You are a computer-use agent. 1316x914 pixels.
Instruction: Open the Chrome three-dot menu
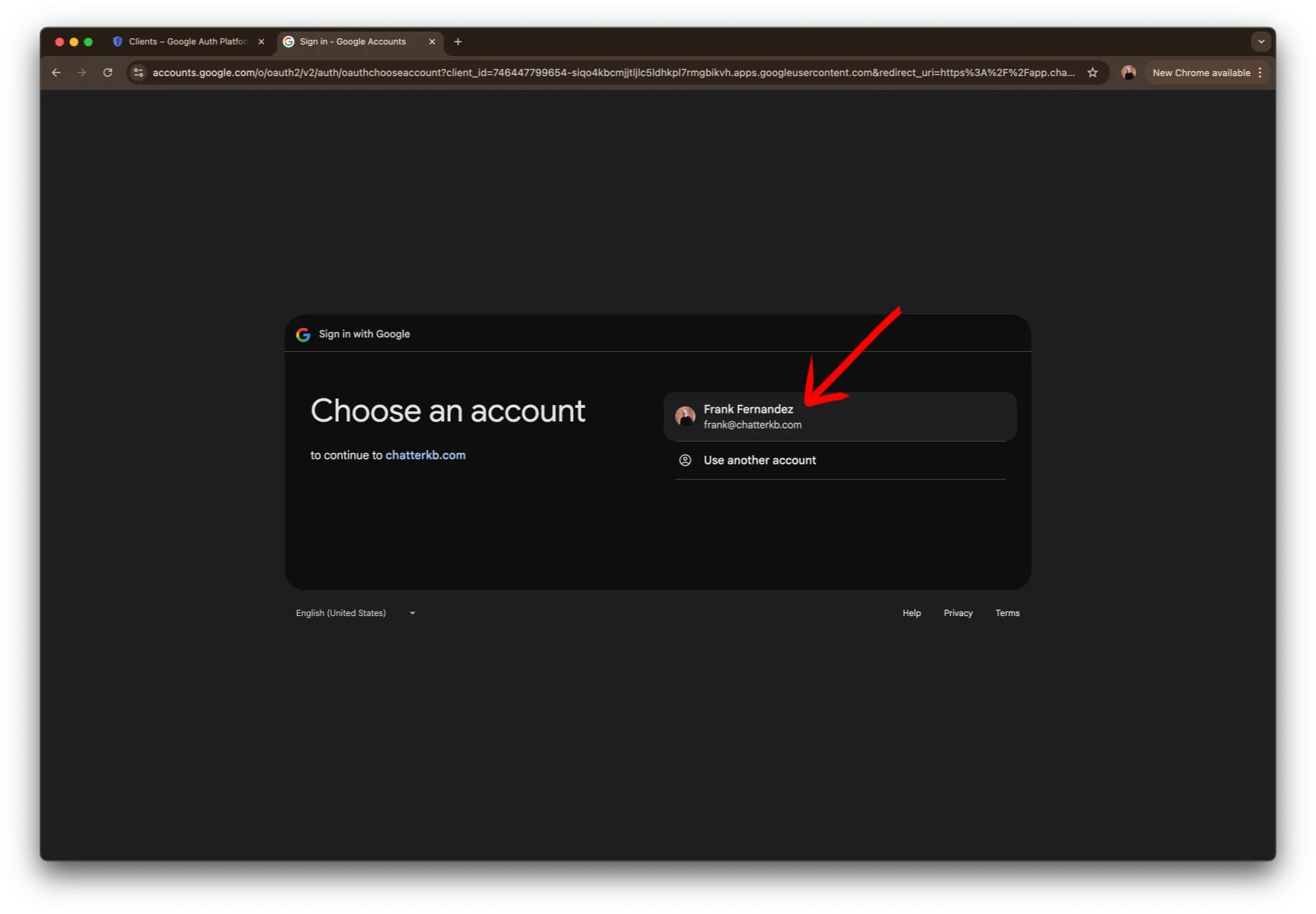click(1260, 73)
